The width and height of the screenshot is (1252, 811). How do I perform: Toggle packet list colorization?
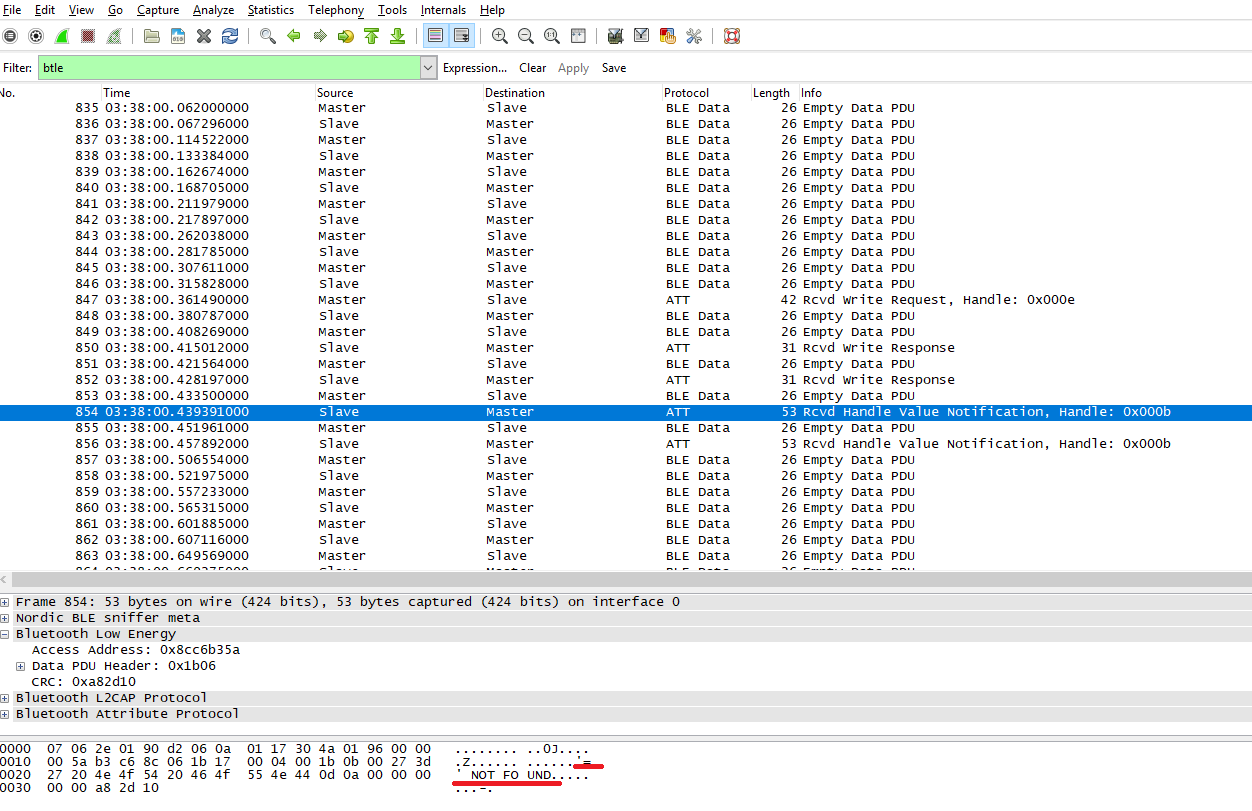coord(435,36)
